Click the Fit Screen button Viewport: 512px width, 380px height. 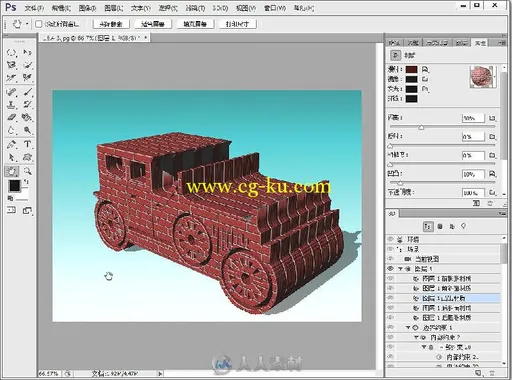click(153, 24)
